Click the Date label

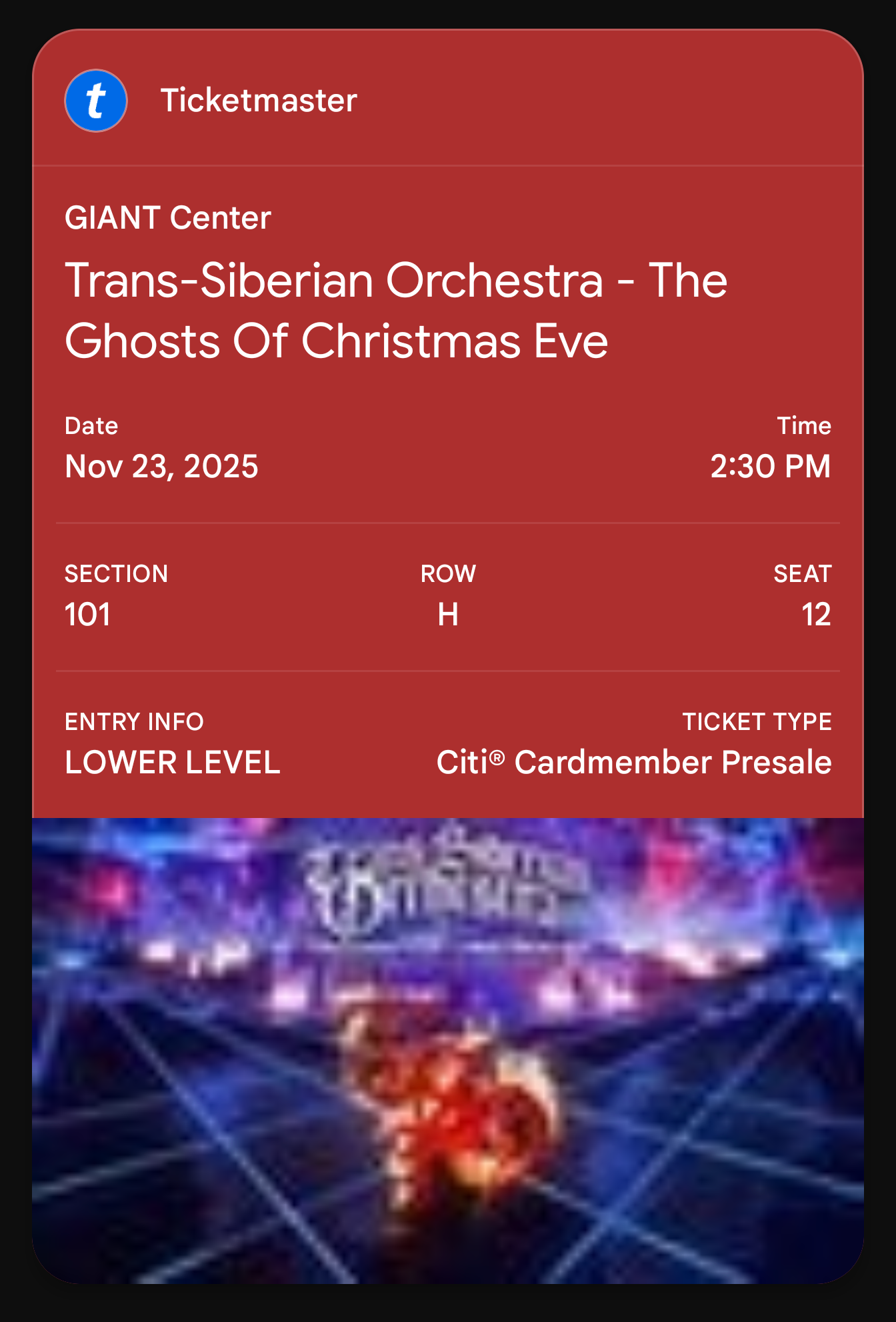(91, 426)
